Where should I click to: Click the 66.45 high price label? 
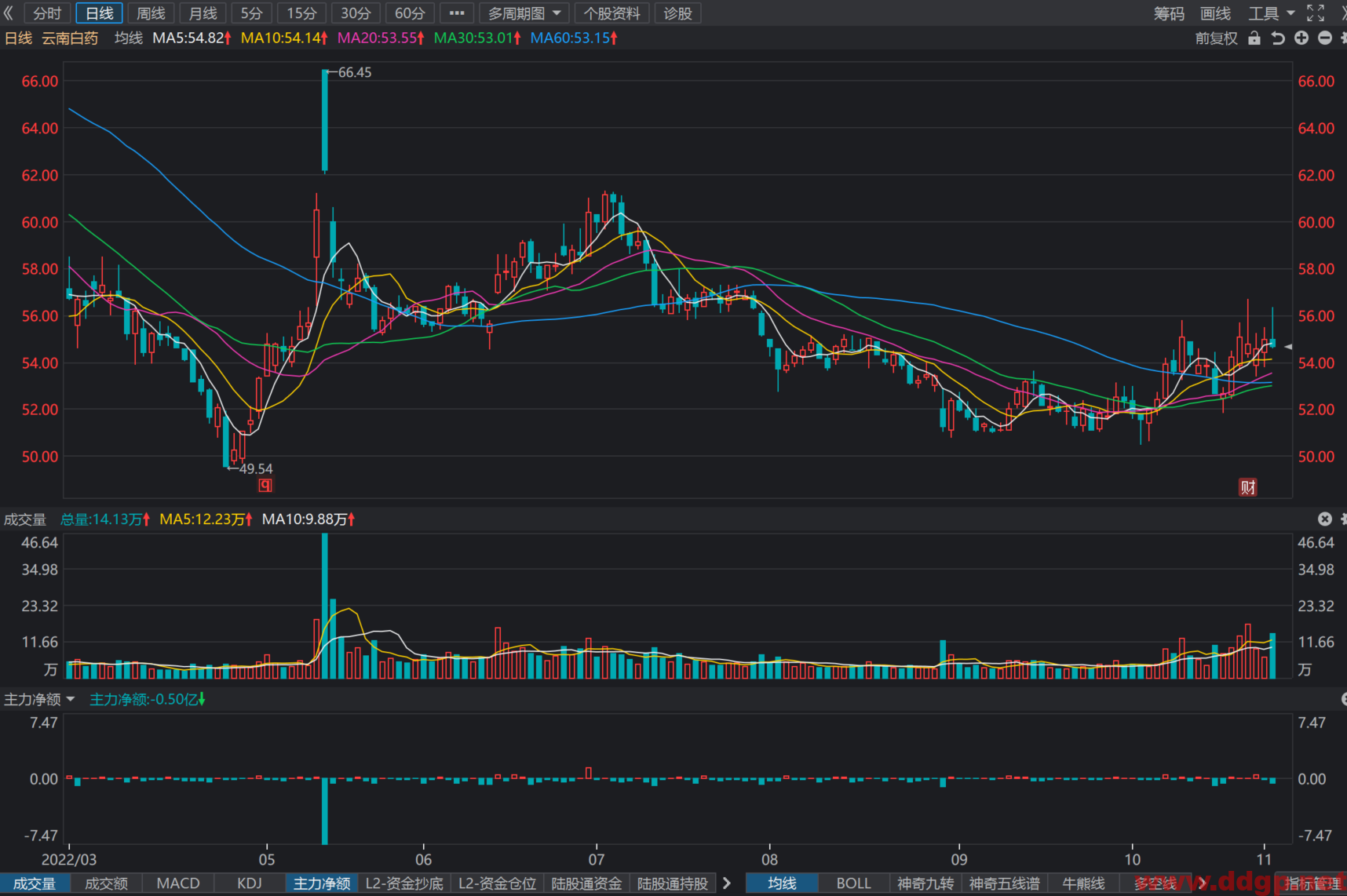(355, 72)
